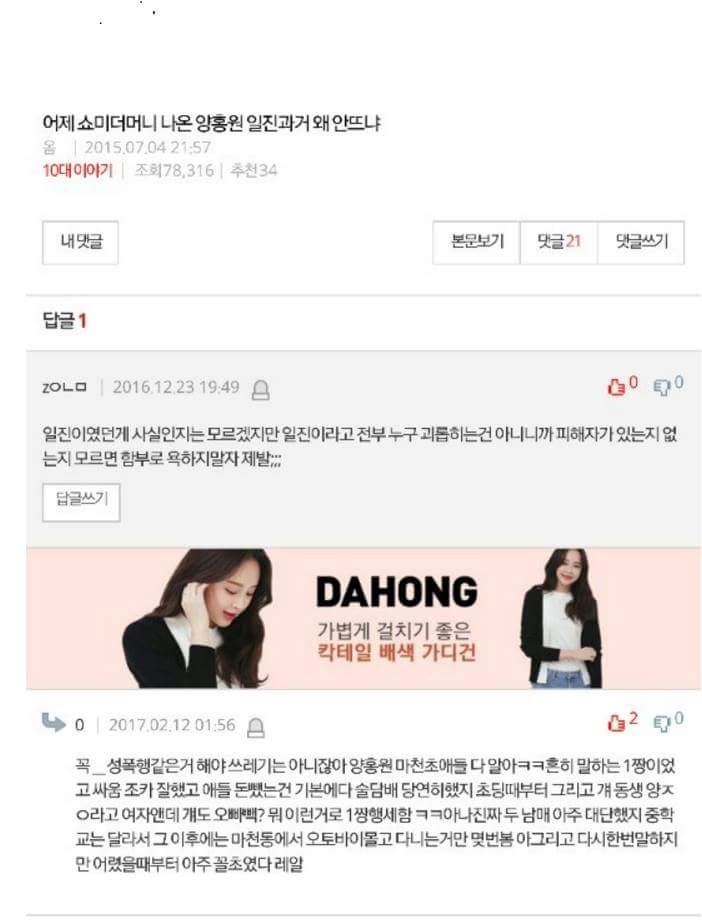The height and width of the screenshot is (923, 702).
Task: Click the ZOLO username
Action: pos(65,387)
